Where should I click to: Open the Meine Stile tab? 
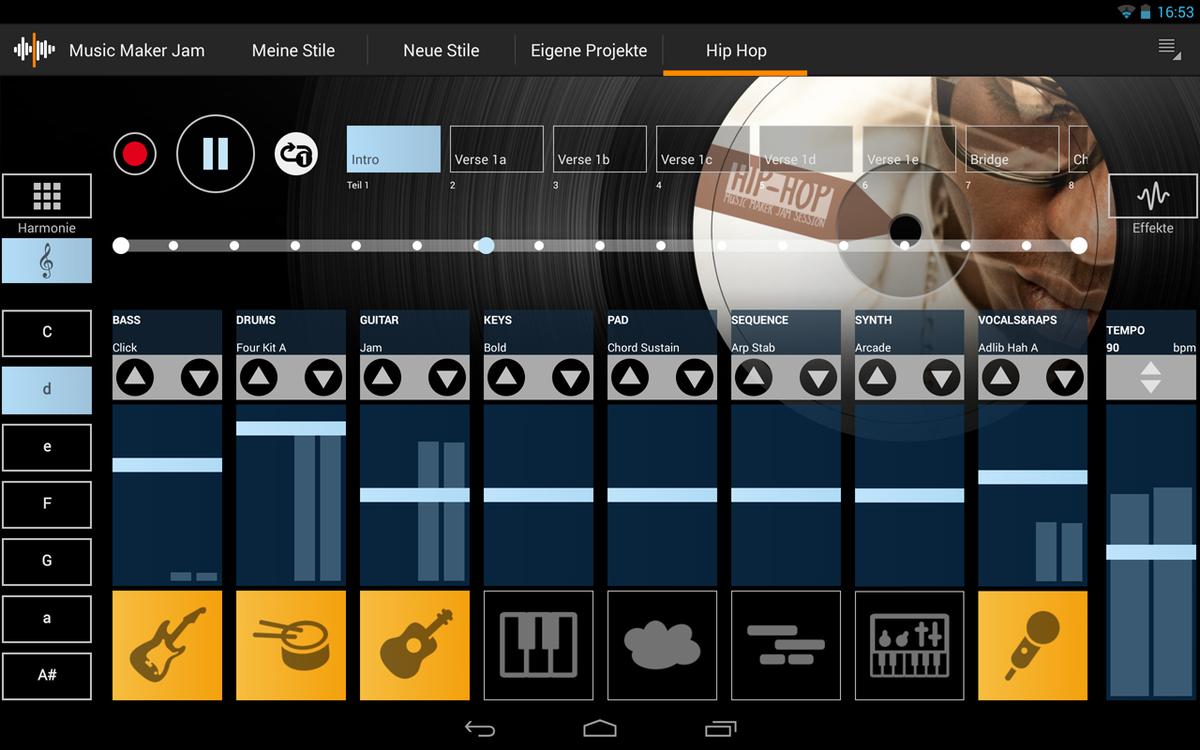point(293,50)
